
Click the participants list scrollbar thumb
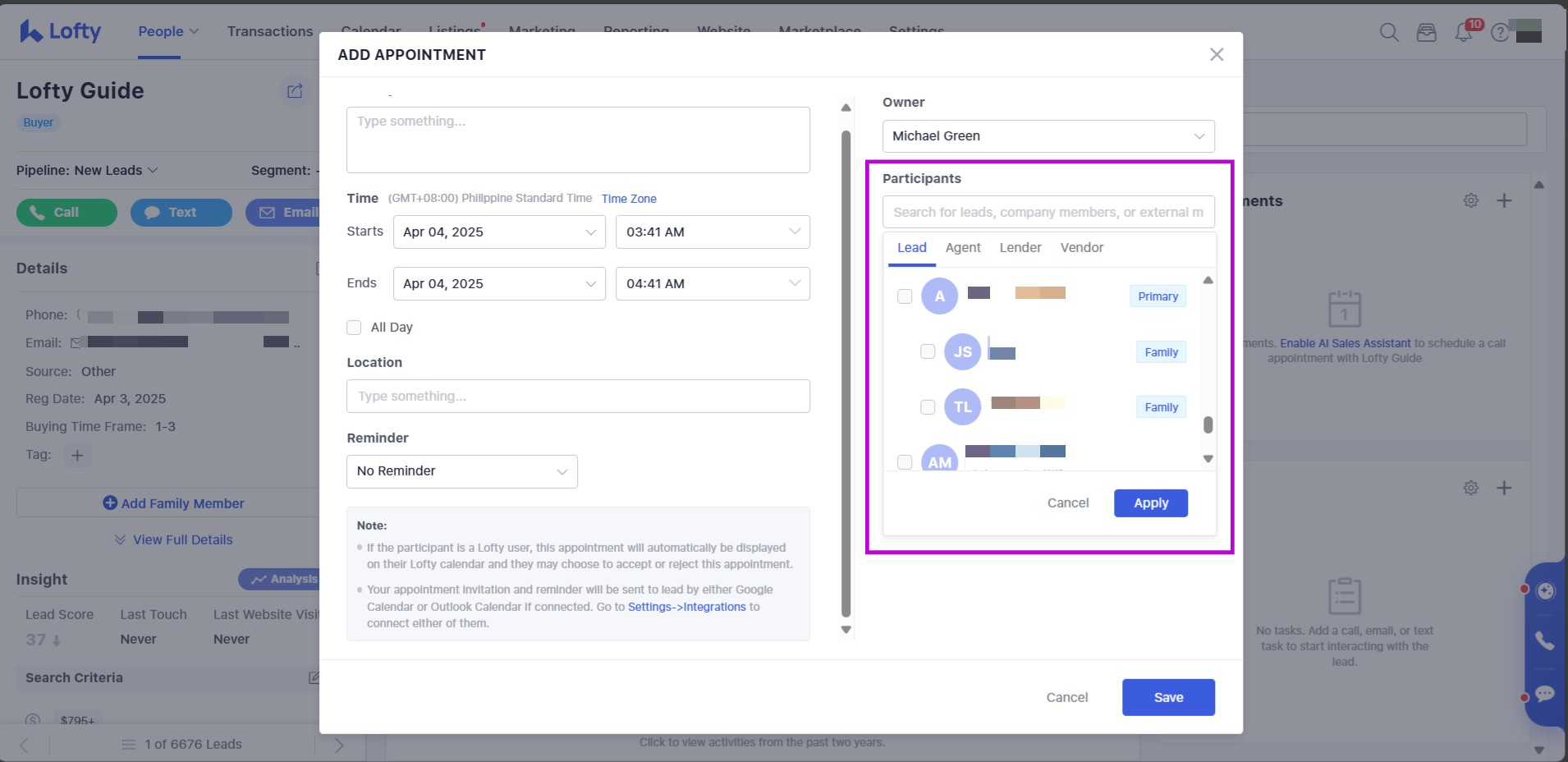point(1208,425)
